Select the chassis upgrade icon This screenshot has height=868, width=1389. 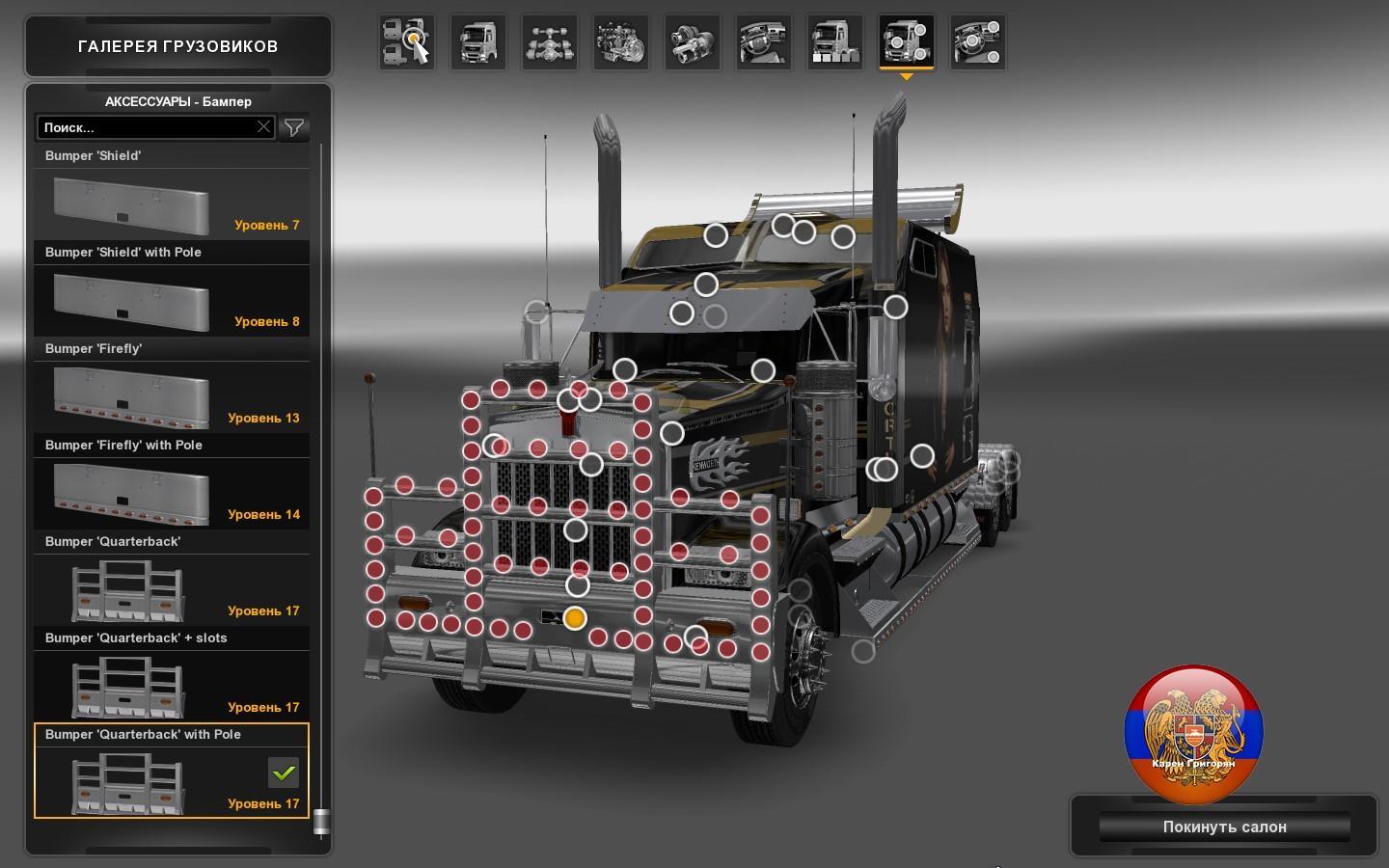pyautogui.click(x=549, y=43)
